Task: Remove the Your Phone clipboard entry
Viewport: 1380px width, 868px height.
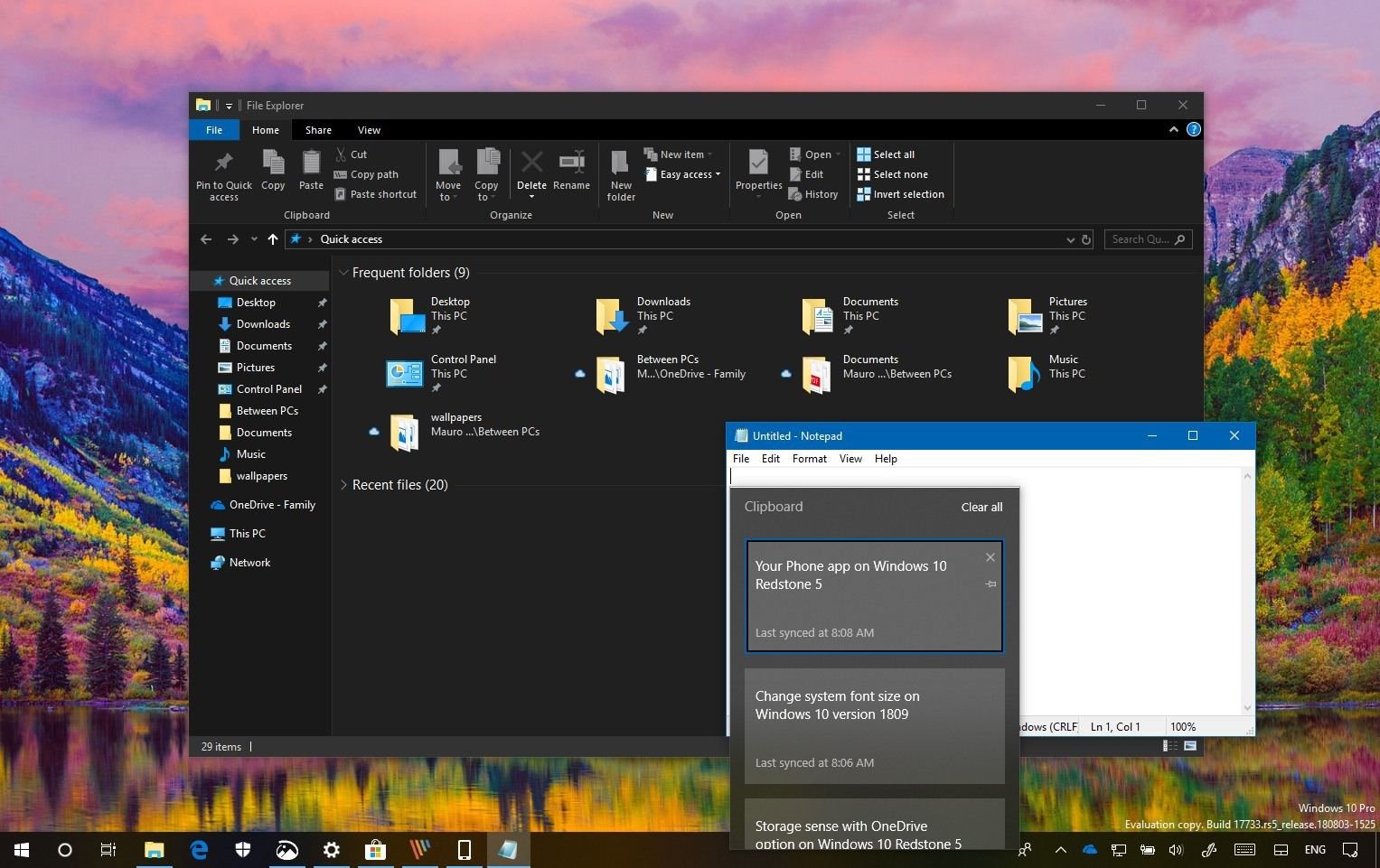Action: pyautogui.click(x=990, y=557)
